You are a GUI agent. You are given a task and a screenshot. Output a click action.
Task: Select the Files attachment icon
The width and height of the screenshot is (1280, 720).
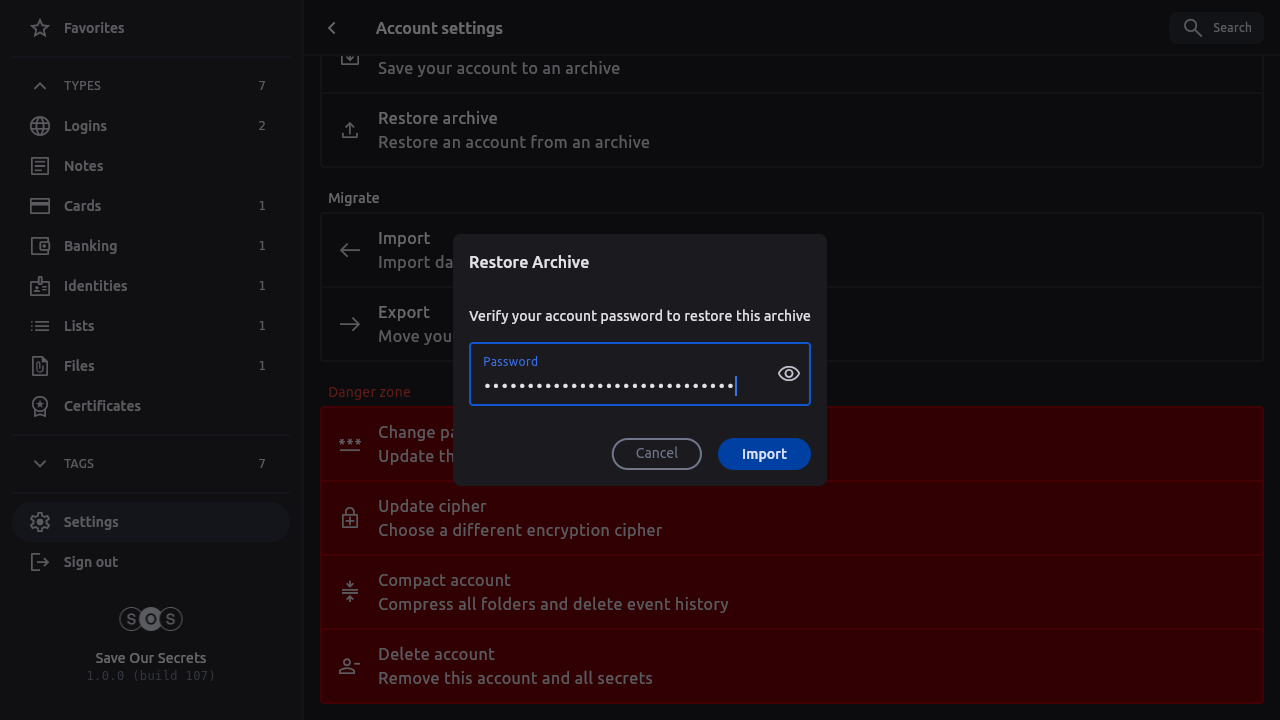[x=40, y=366]
